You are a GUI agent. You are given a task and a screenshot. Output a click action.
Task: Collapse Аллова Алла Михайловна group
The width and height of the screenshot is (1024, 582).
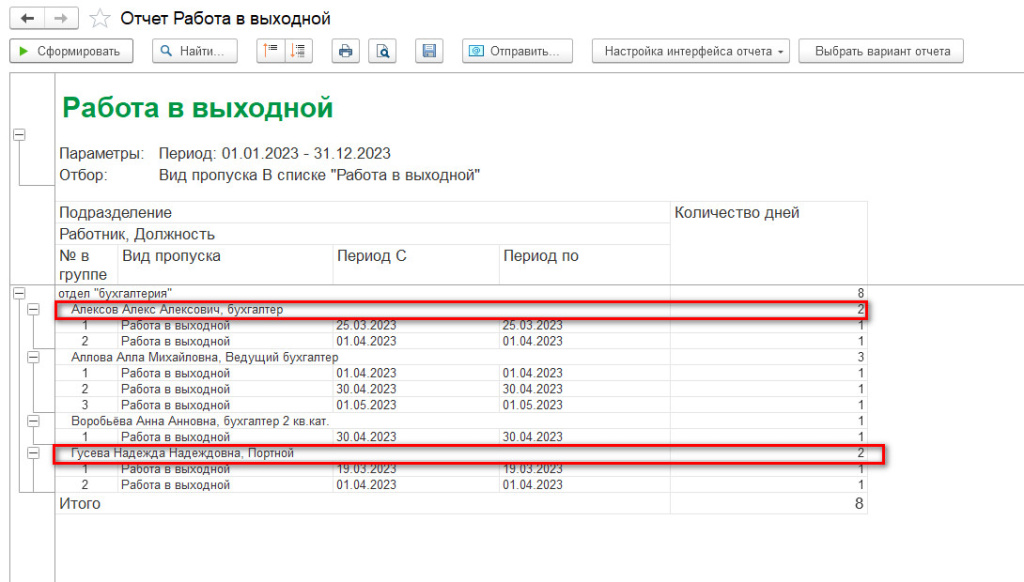34,357
